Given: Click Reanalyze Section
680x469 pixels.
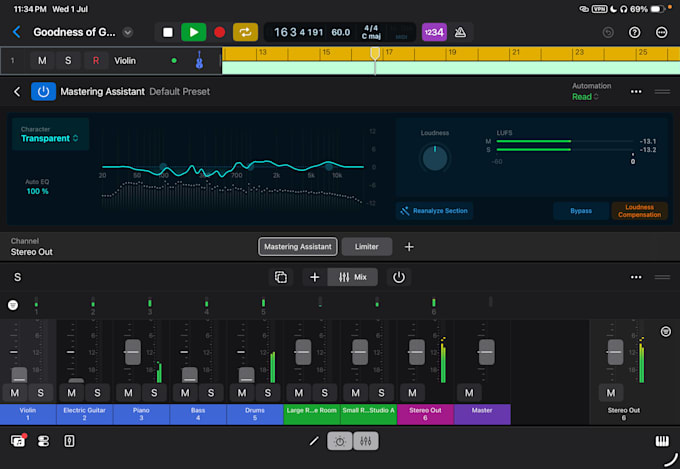Looking at the screenshot, I should click(x=435, y=211).
